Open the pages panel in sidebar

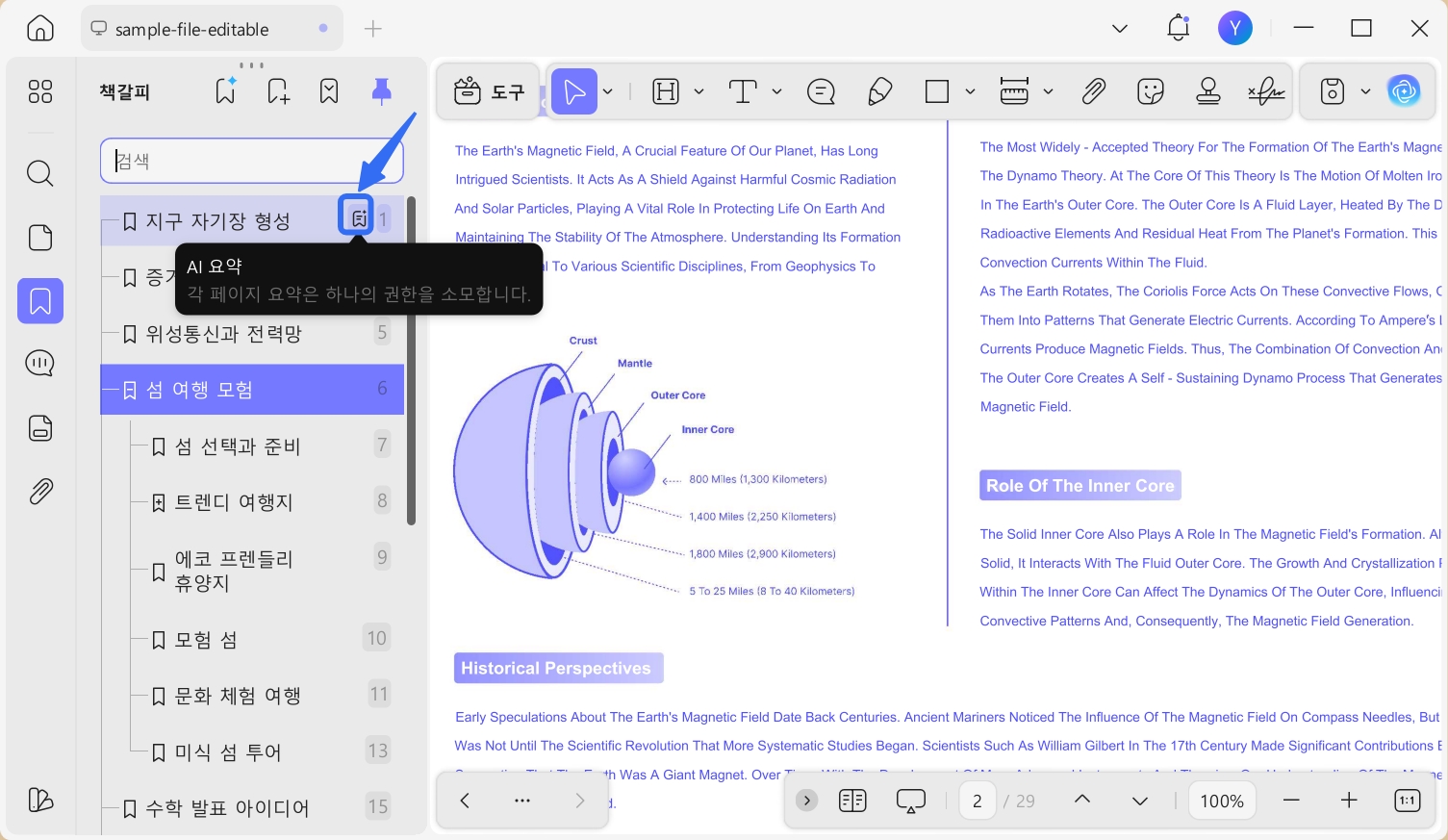pos(40,237)
